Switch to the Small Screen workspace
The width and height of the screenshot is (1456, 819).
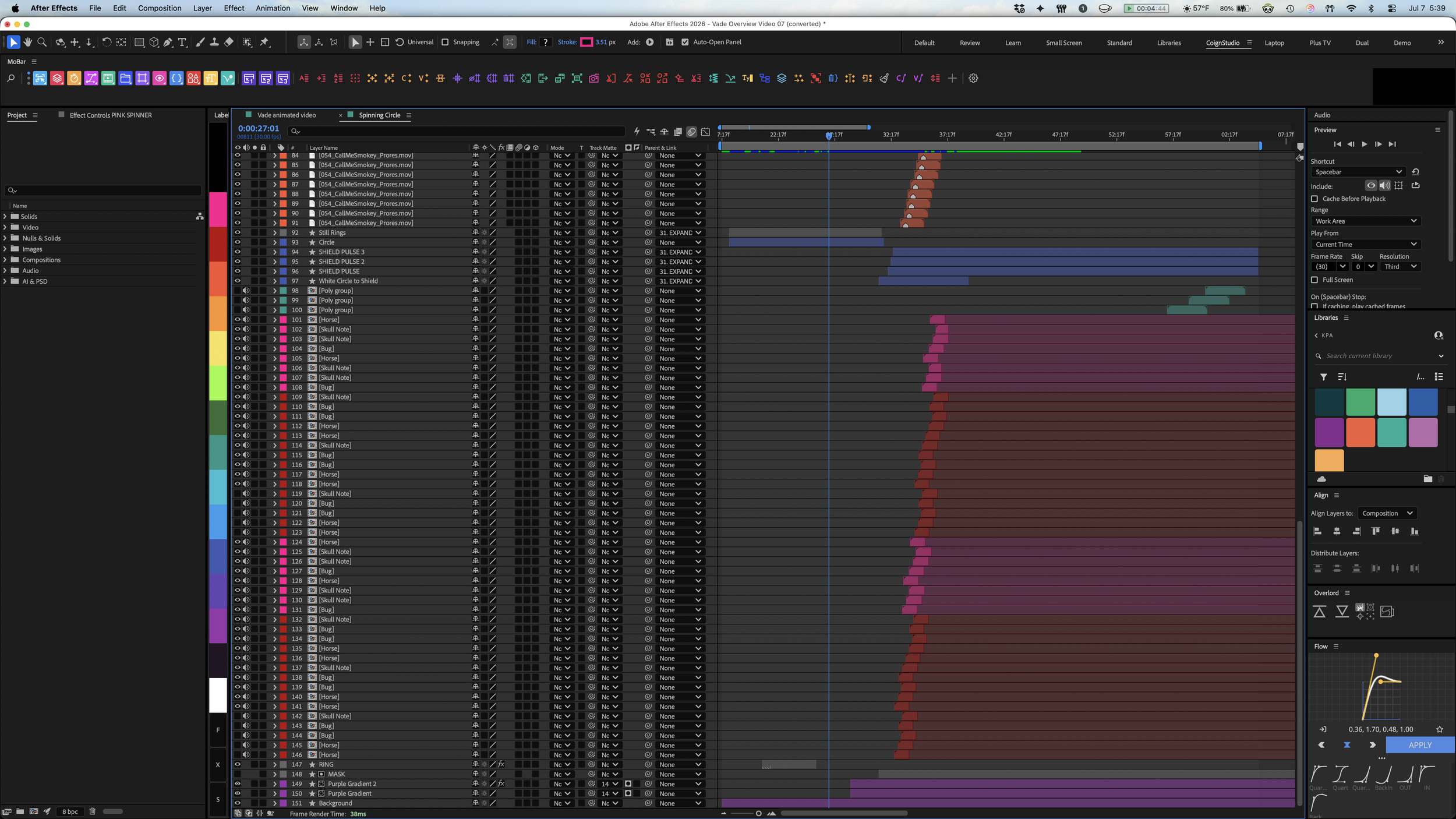pyautogui.click(x=1064, y=43)
